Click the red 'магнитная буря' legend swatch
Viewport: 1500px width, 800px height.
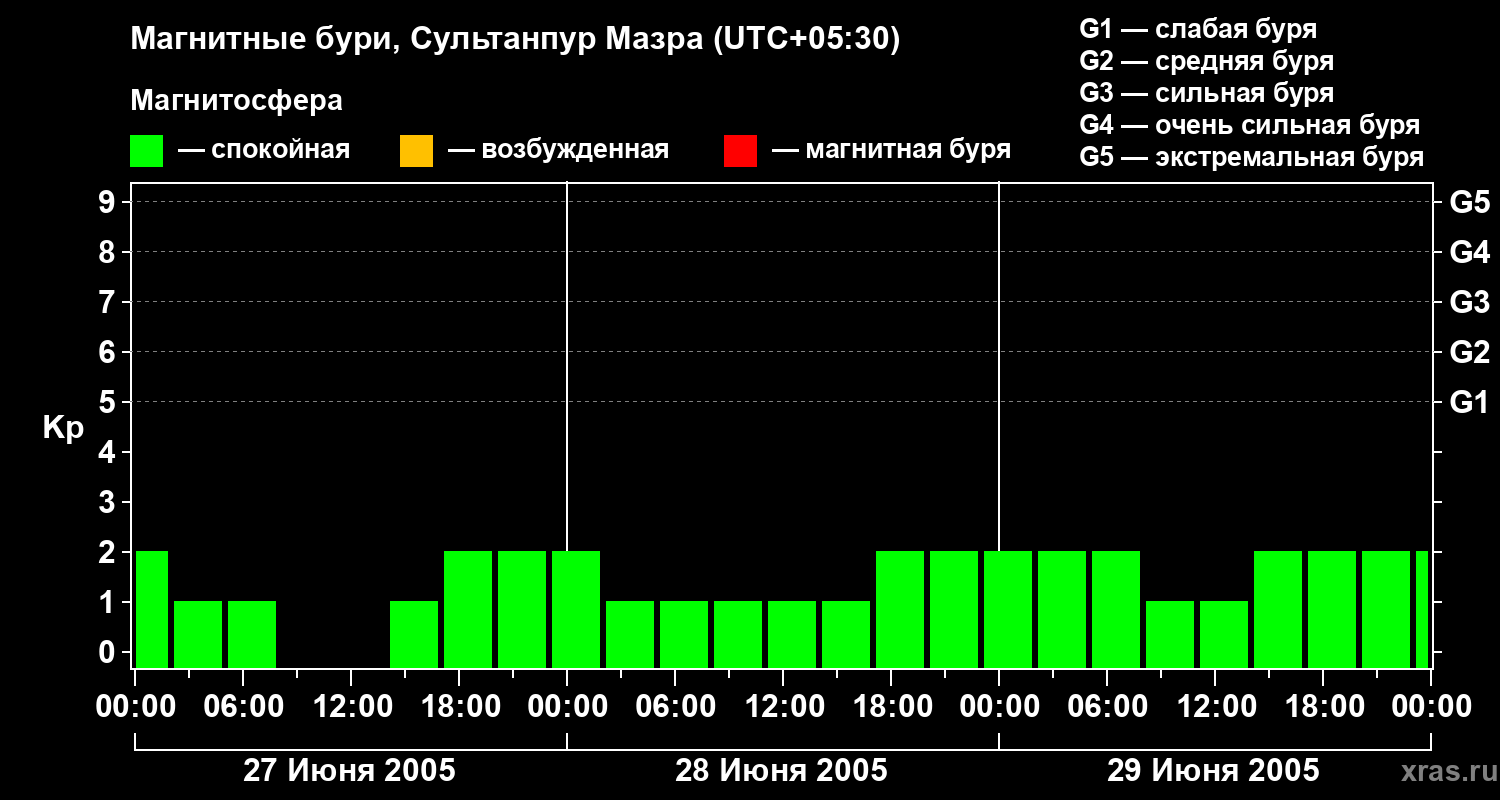[x=740, y=151]
